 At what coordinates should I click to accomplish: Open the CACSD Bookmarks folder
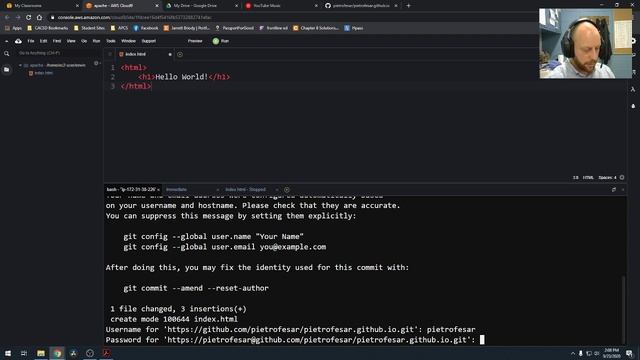point(48,28)
